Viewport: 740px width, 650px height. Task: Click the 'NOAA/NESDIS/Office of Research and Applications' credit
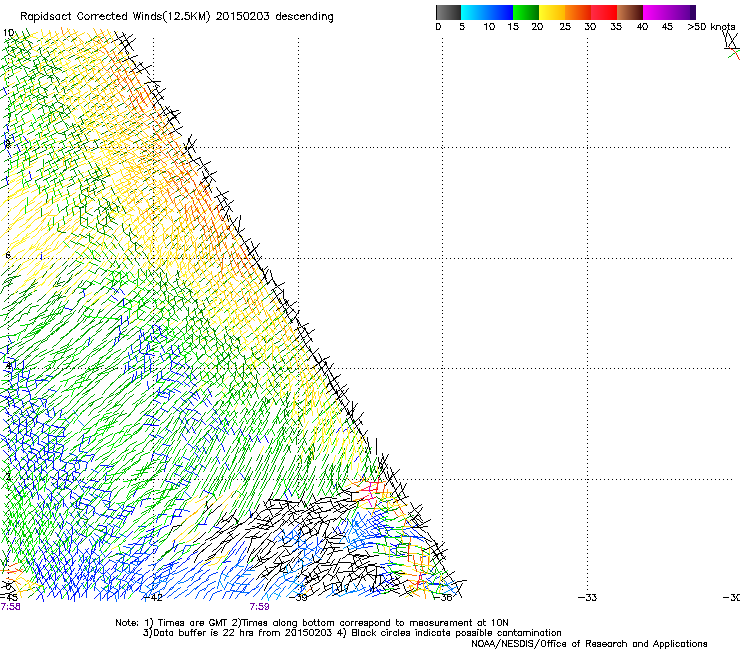[589, 644]
